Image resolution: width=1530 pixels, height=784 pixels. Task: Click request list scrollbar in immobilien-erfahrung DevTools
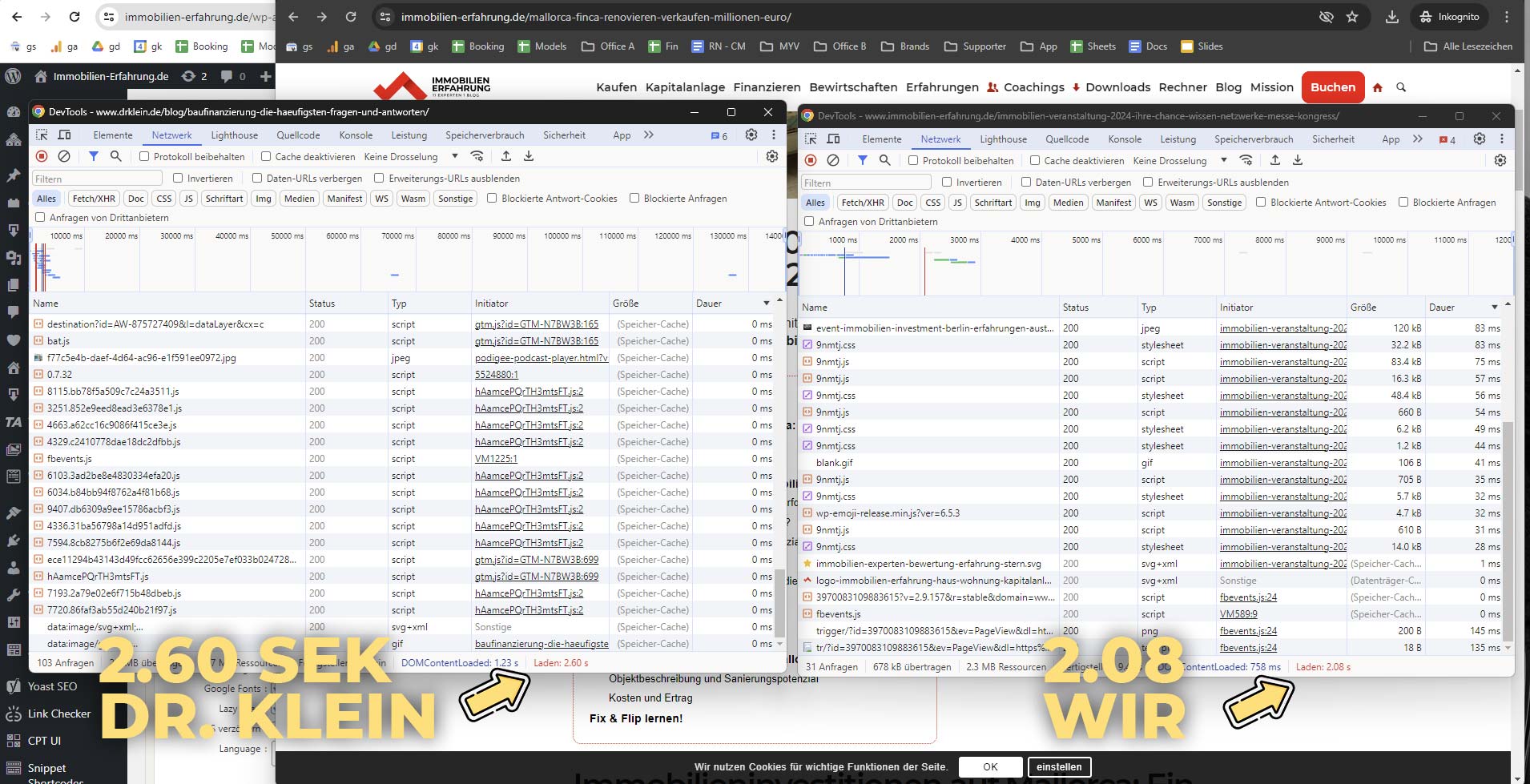(1508, 529)
